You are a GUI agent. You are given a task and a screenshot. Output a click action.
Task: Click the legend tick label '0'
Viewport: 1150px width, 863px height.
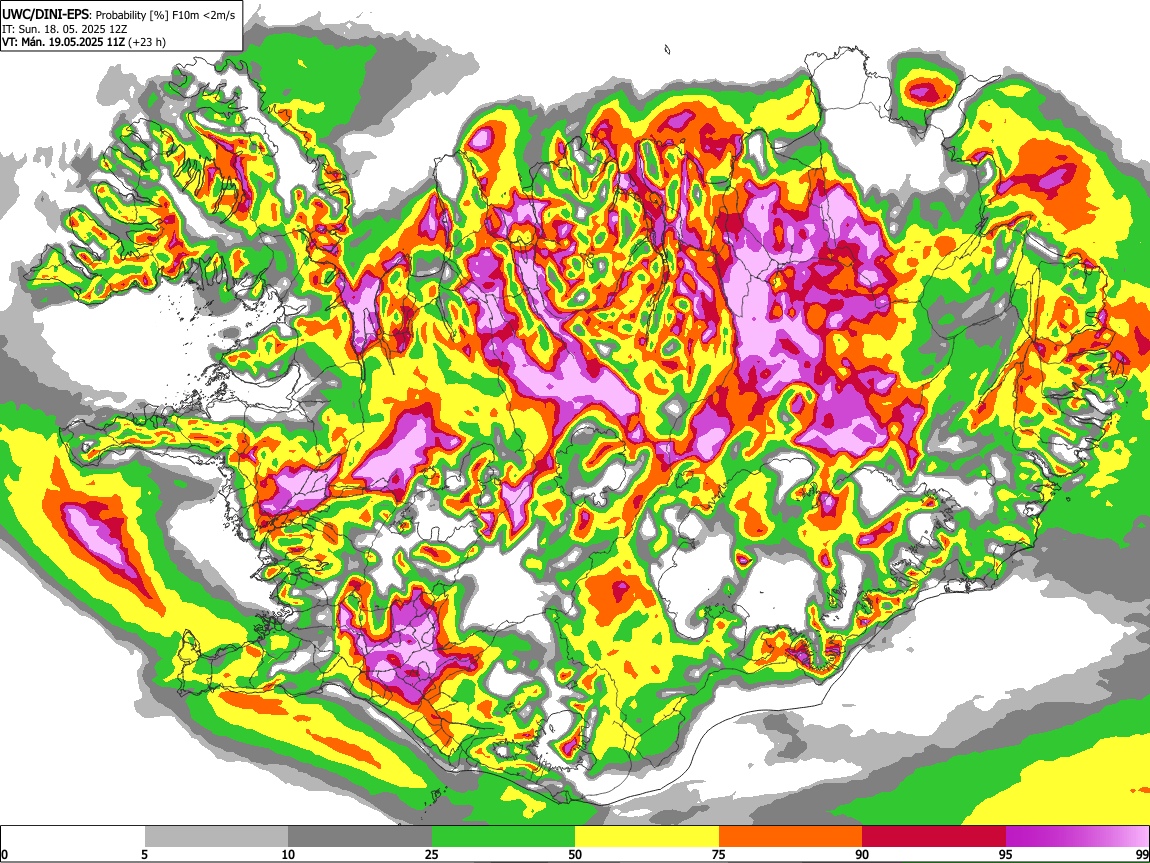4,855
